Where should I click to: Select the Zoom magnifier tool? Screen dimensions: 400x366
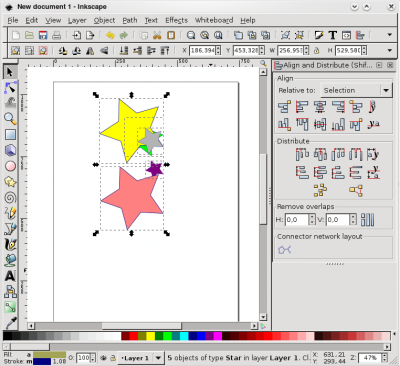coord(10,119)
